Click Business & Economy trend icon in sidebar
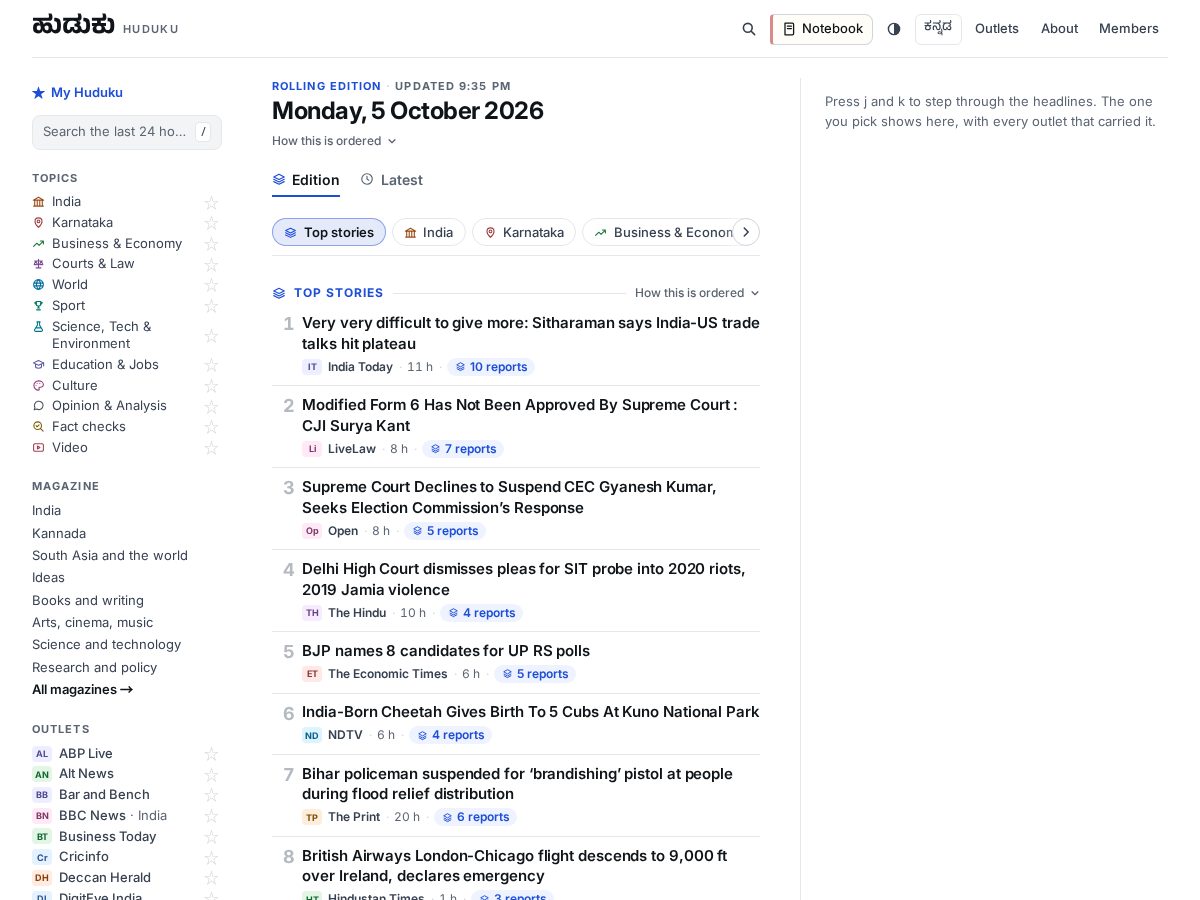 tap(39, 244)
